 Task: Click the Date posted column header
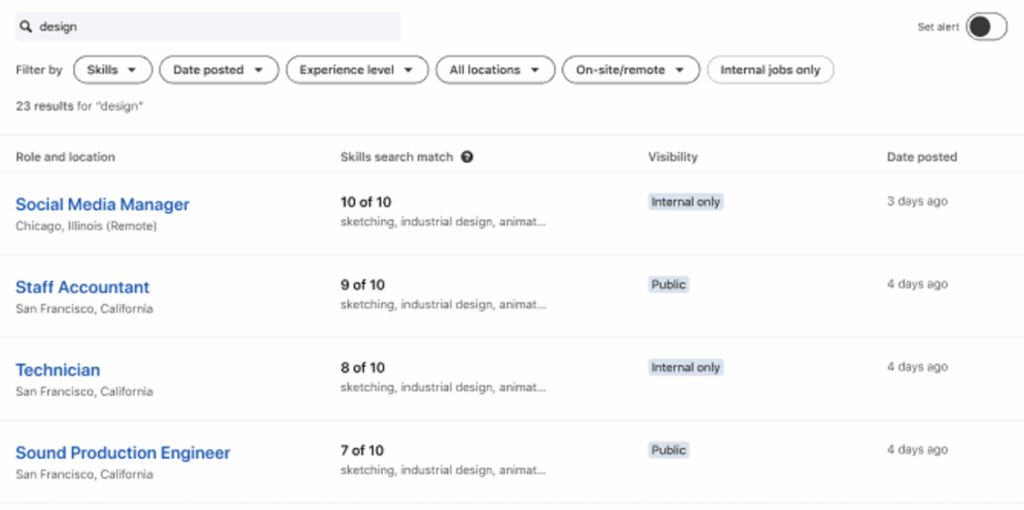(x=921, y=157)
